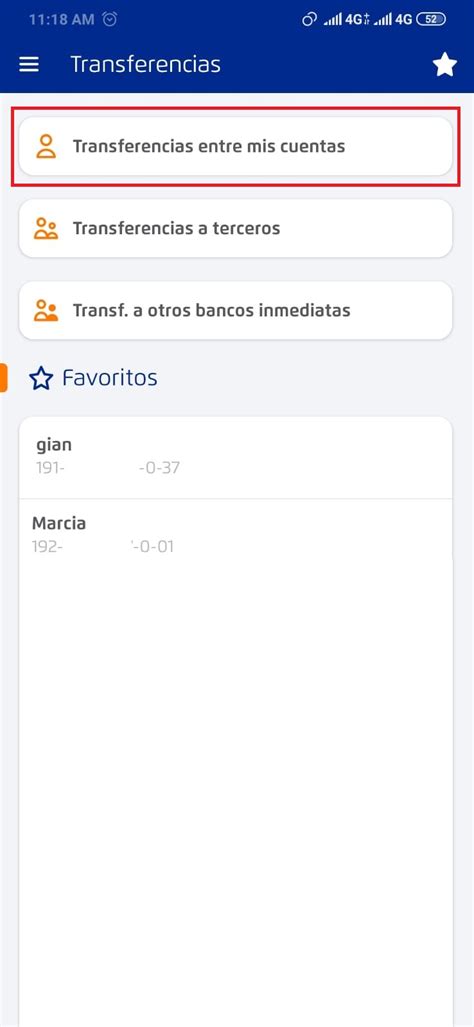Open Transferencias a terceros

pos(236,229)
